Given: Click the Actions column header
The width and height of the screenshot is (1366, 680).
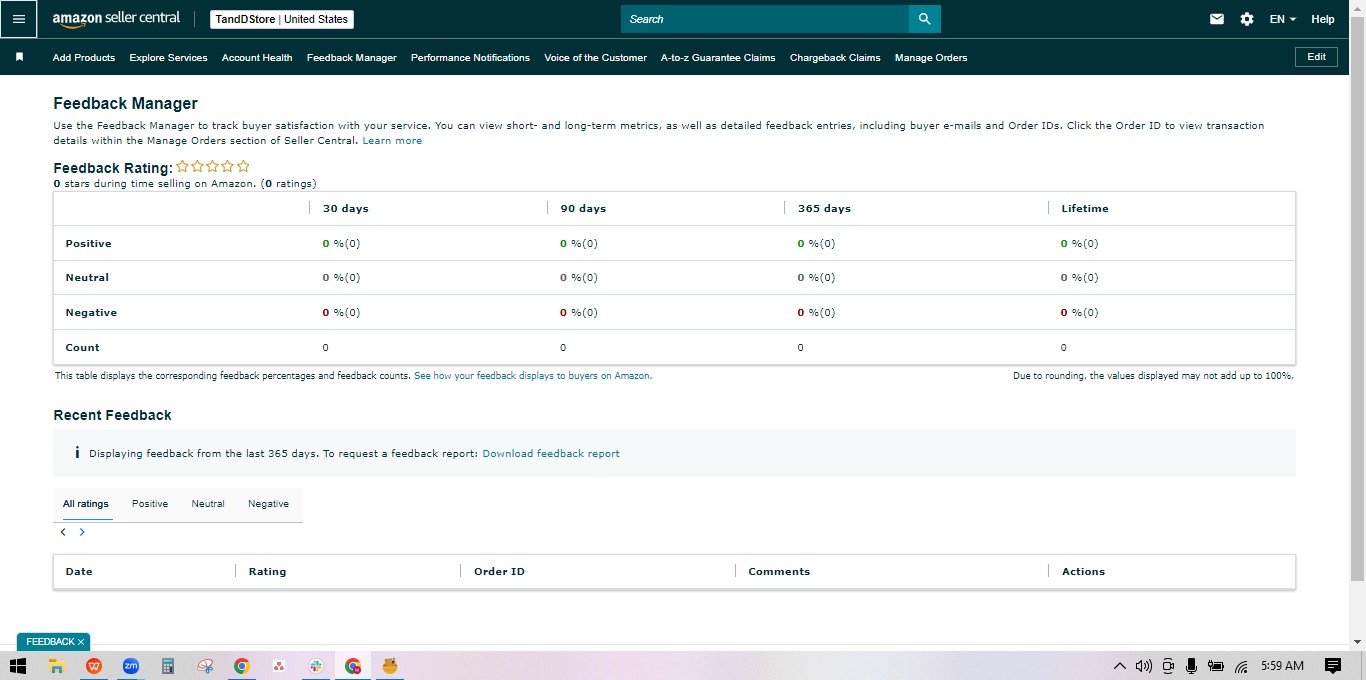Looking at the screenshot, I should coord(1083,572).
